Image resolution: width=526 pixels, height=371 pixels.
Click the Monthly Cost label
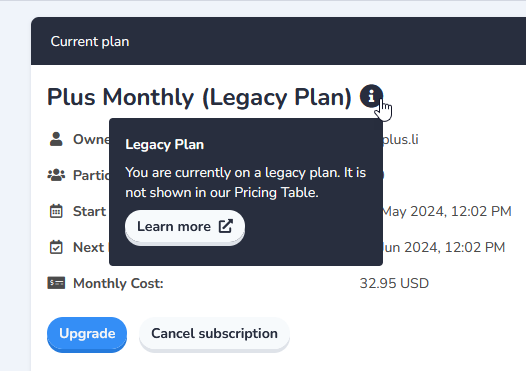point(118,283)
